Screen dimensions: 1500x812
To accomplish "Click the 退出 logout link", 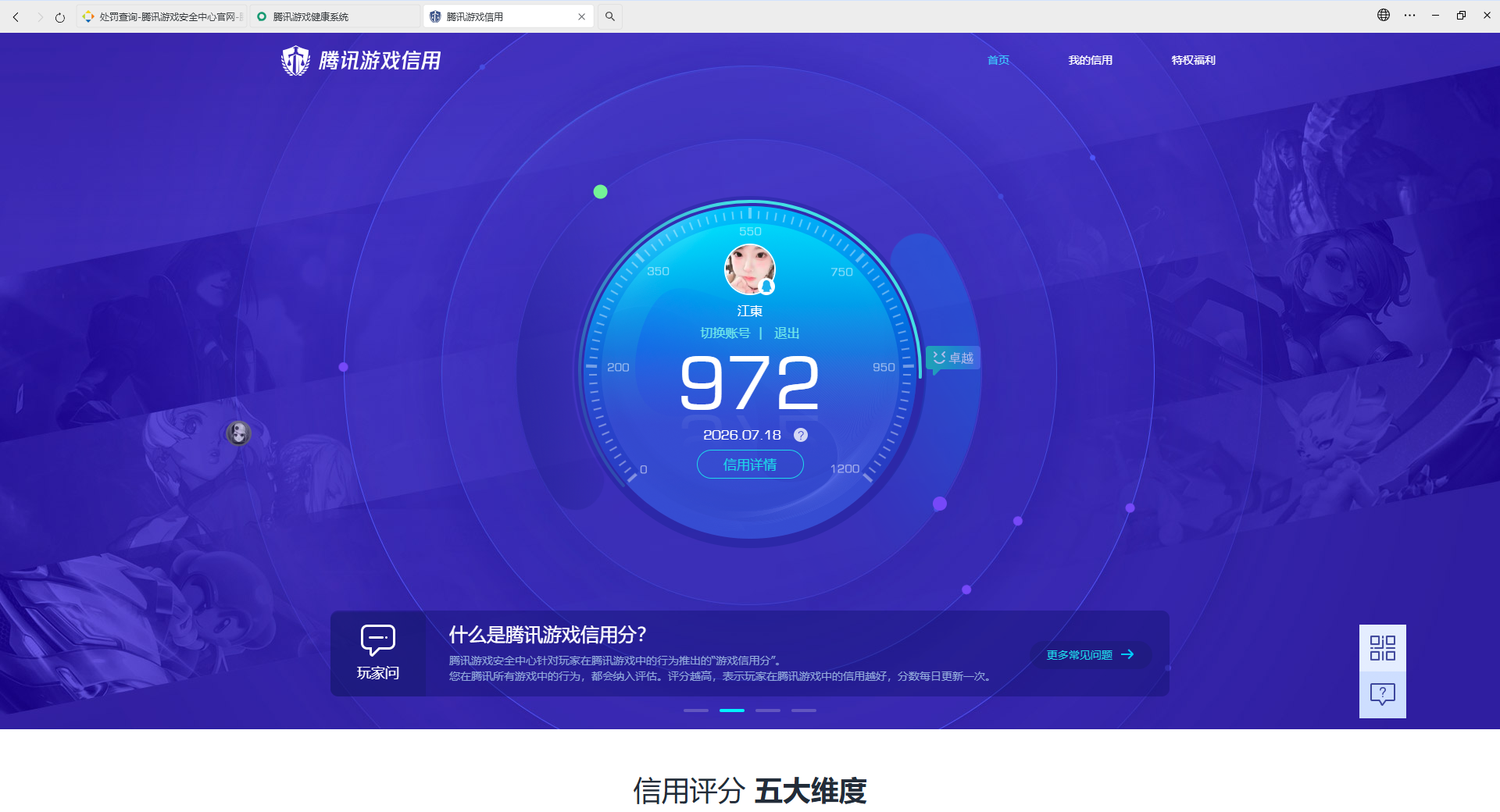I will click(787, 333).
